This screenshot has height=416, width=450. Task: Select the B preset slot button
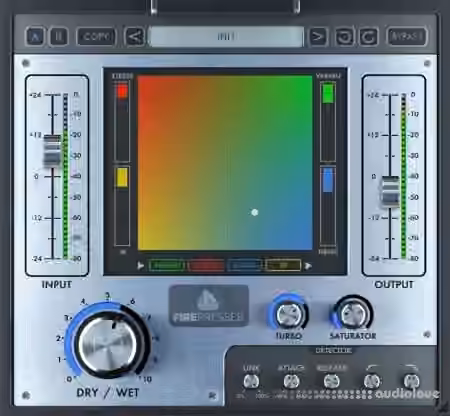59,37
